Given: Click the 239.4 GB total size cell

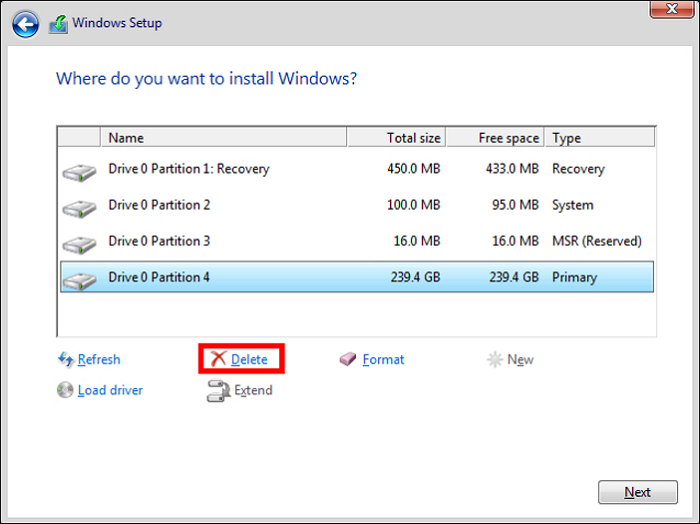Looking at the screenshot, I should [x=415, y=277].
